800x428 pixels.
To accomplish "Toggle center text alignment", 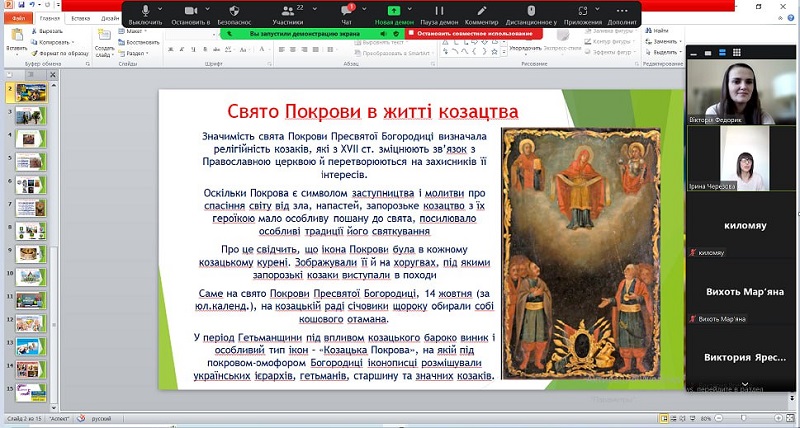I will coord(293,49).
